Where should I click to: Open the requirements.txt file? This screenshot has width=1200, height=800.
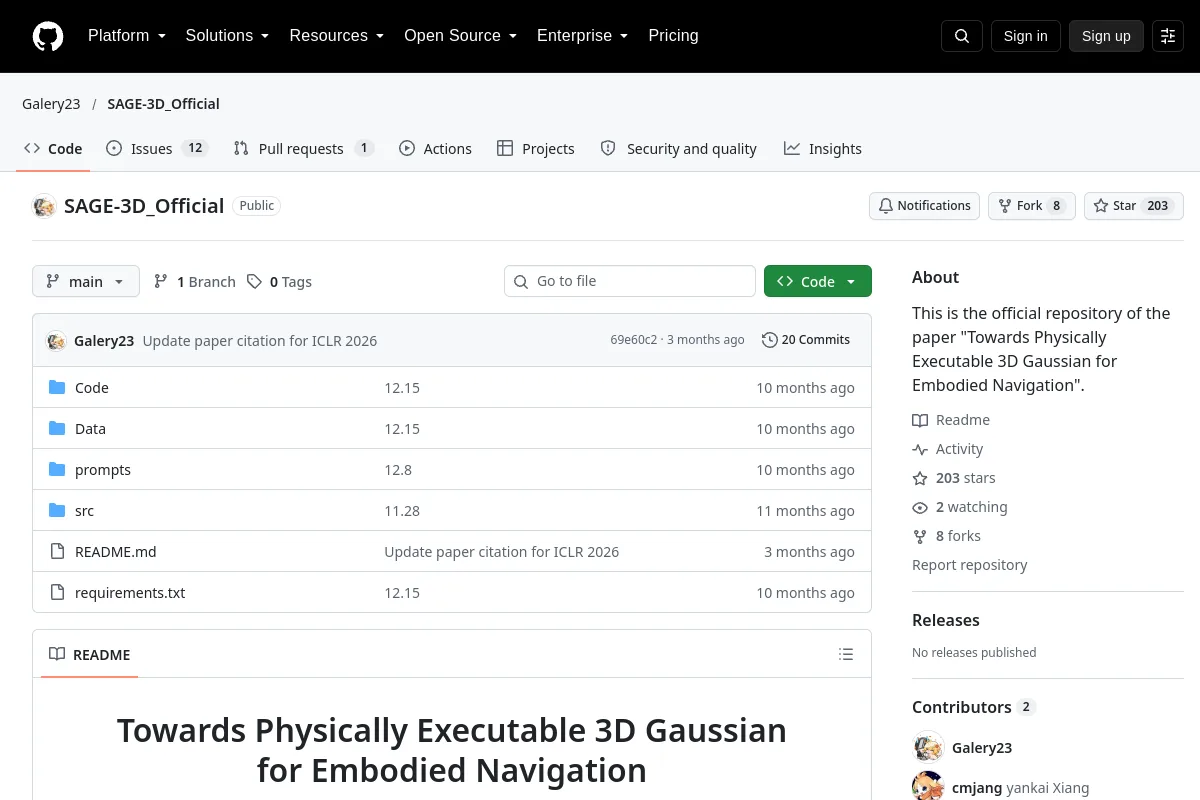130,593
